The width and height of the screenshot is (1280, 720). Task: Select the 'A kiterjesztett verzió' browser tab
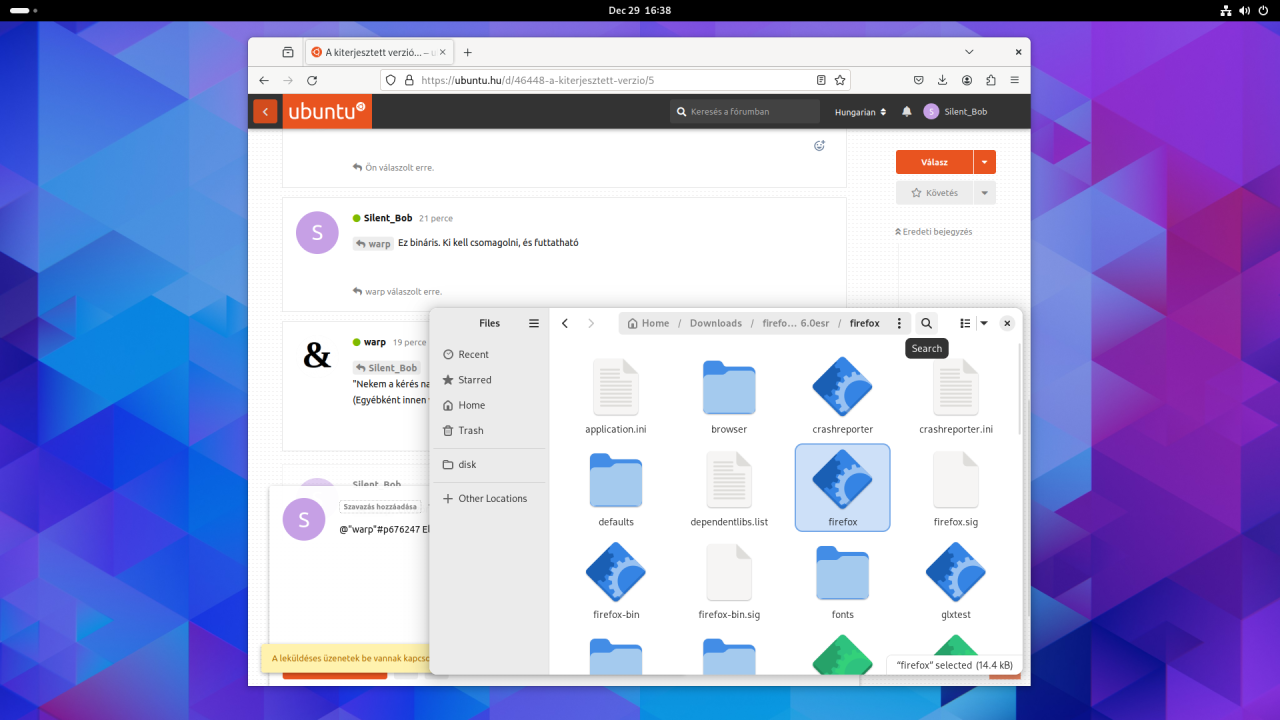(x=378, y=52)
